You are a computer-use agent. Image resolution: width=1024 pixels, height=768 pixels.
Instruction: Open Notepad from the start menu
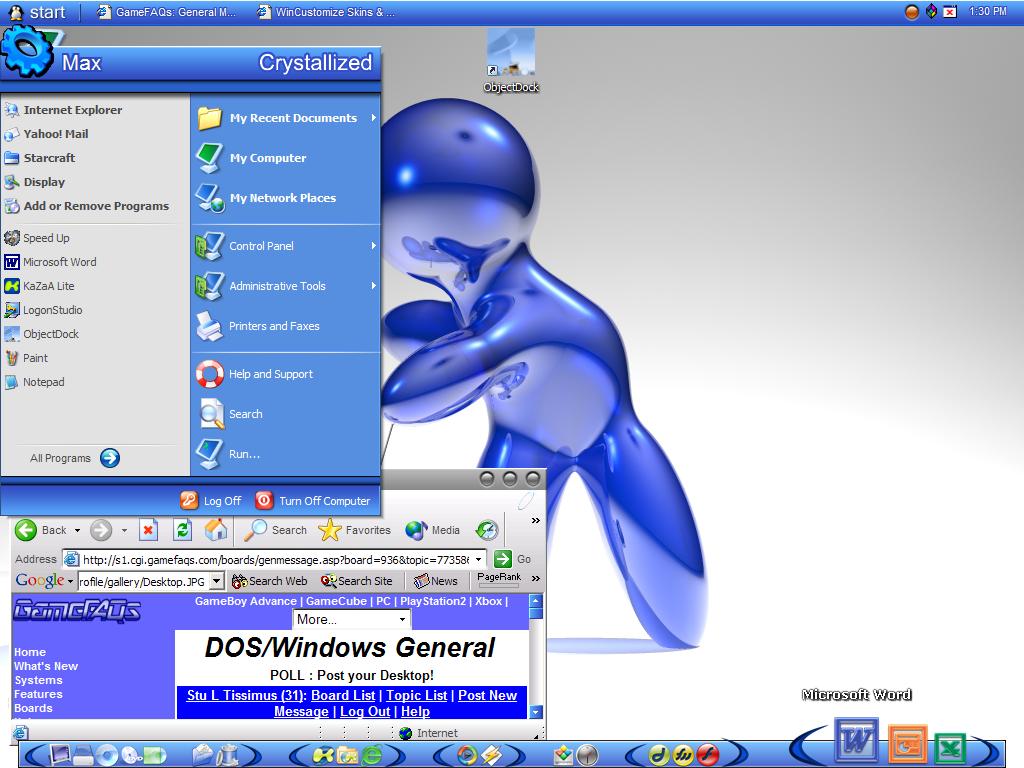[34, 382]
